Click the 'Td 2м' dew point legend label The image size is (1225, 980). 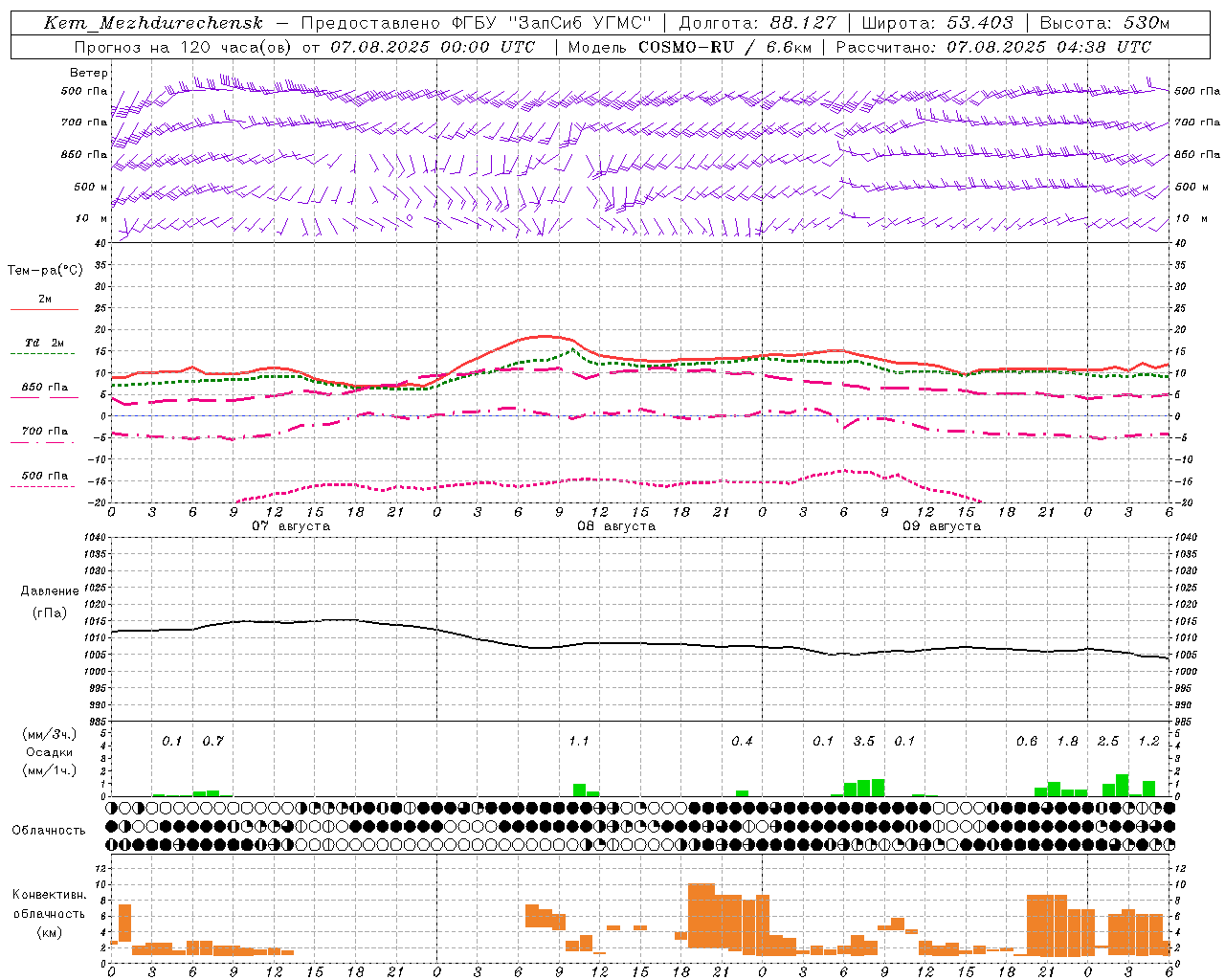[45, 343]
